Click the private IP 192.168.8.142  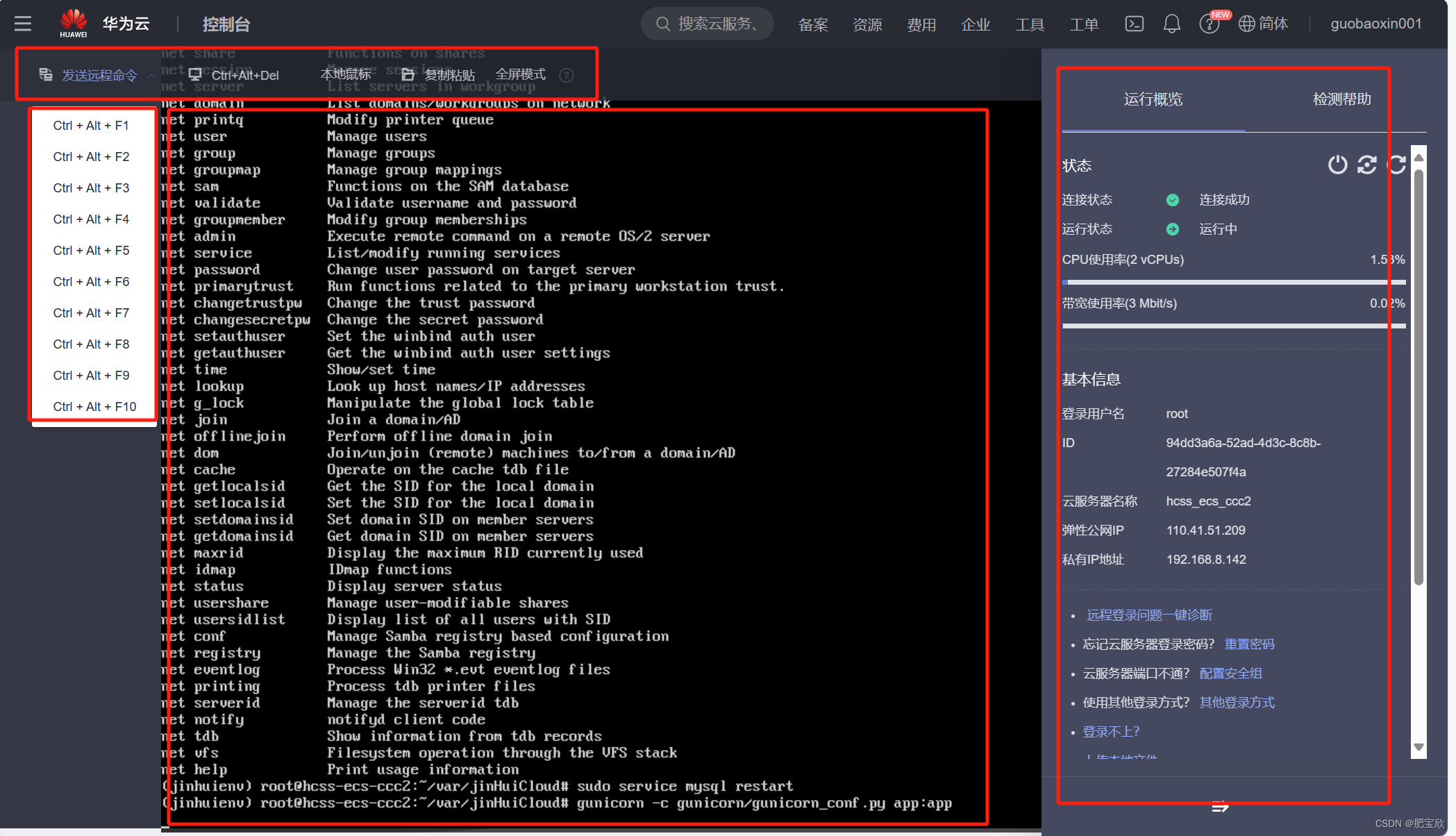point(1206,560)
